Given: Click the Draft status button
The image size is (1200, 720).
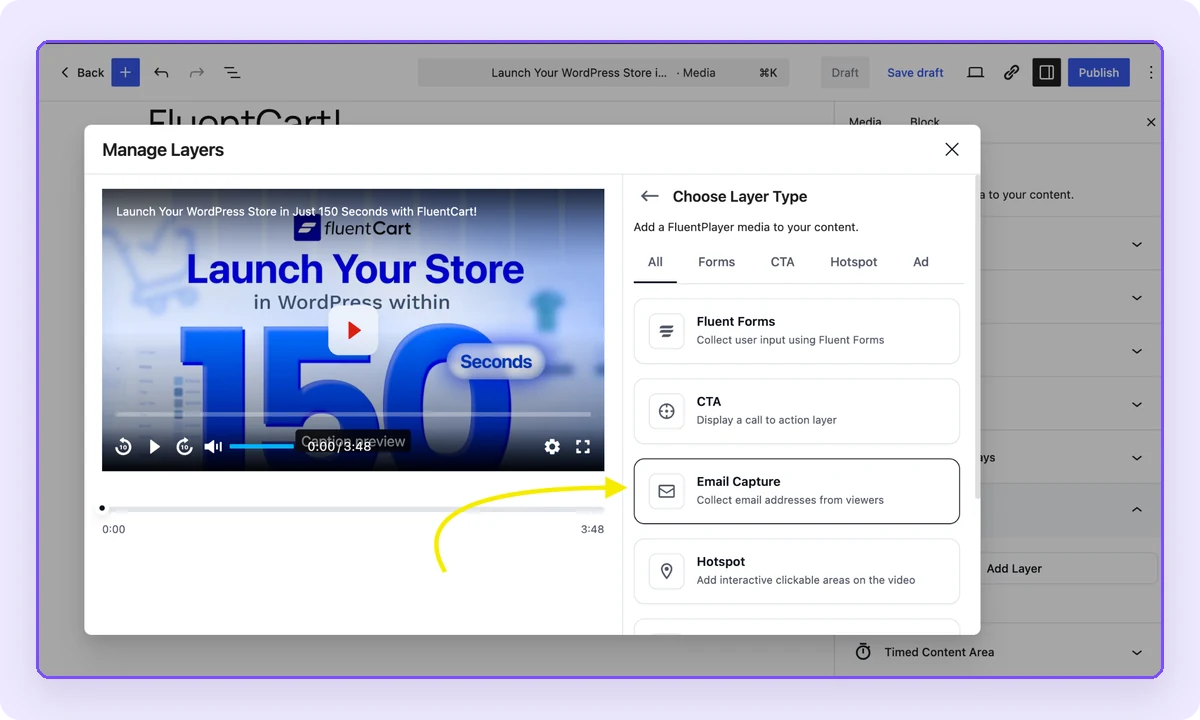Looking at the screenshot, I should (845, 73).
